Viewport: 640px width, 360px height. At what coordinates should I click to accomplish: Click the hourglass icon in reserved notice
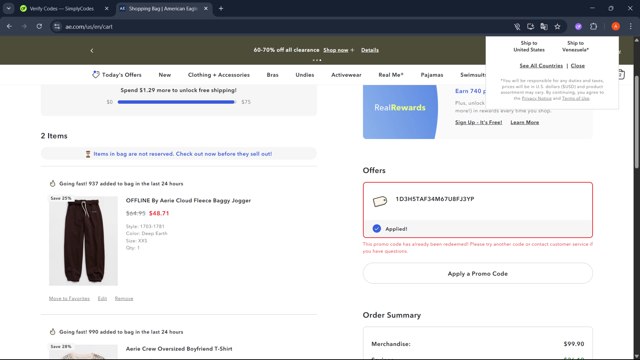(x=88, y=154)
